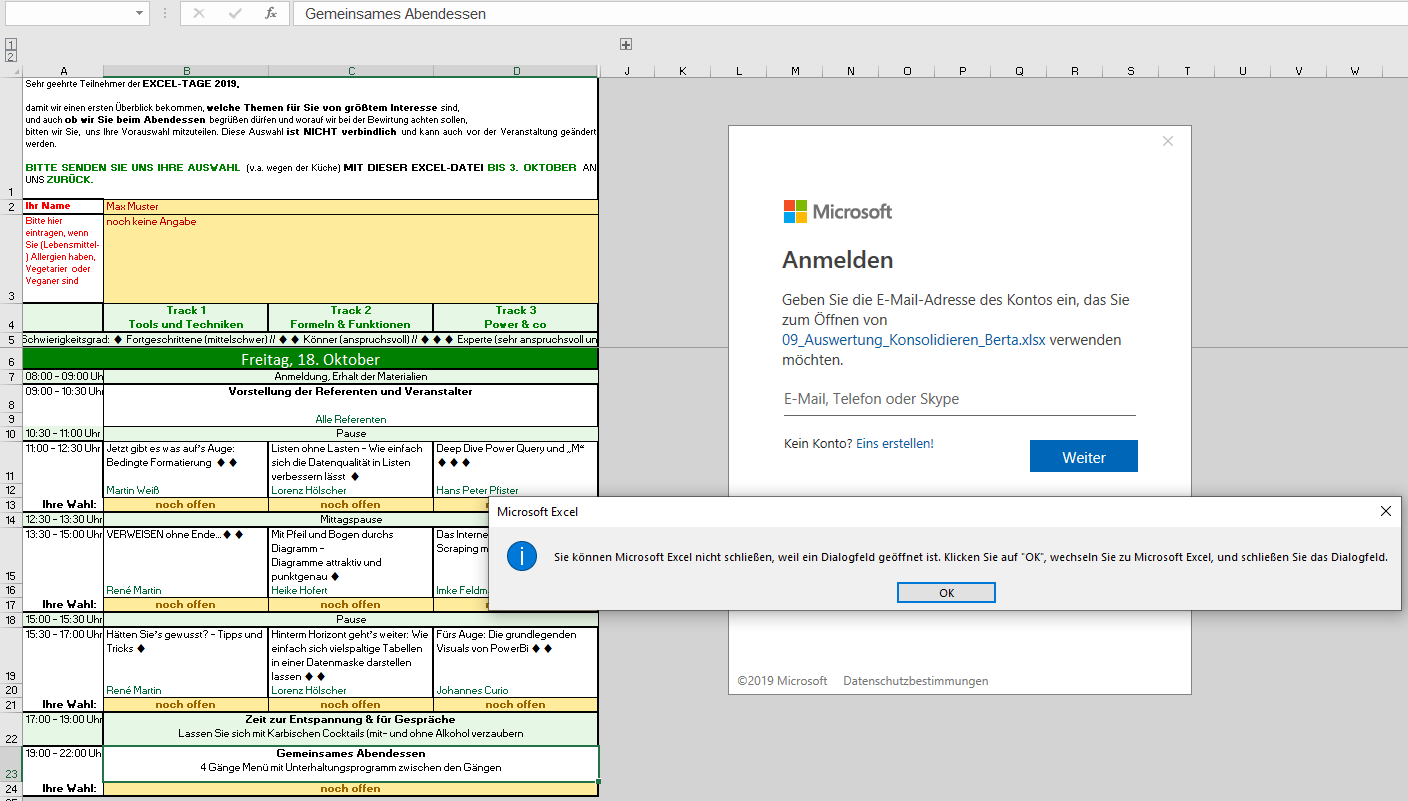1408x801 pixels.
Task: Select row header 2
Action: click(x=11, y=206)
